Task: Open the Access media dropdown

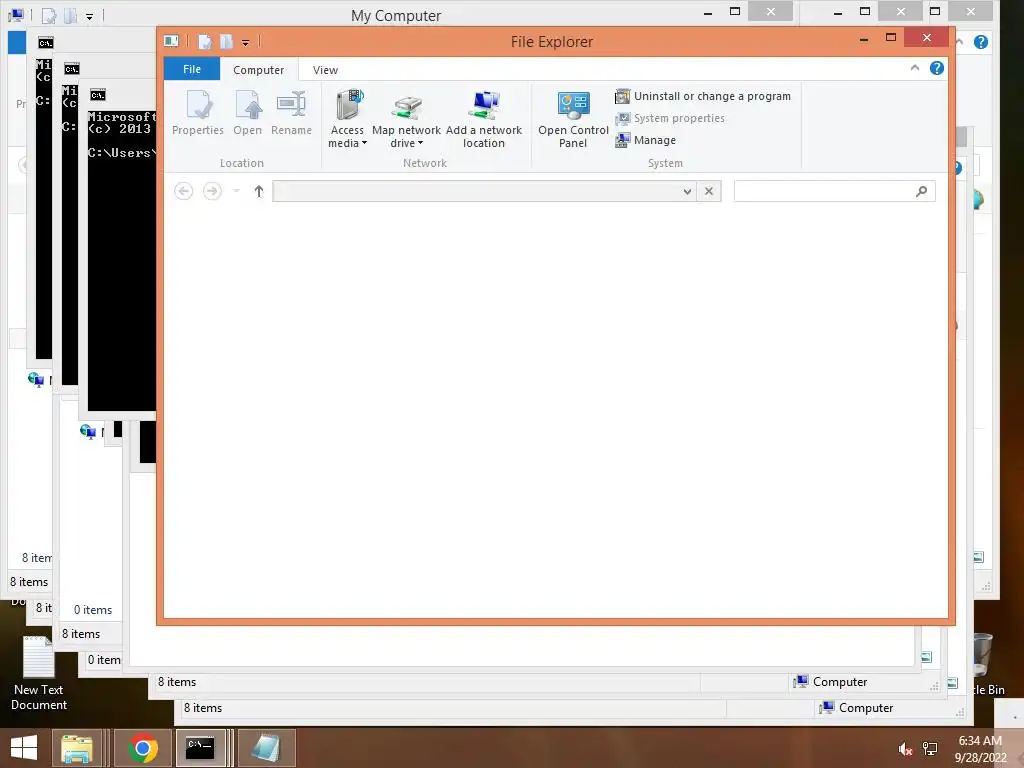Action: pos(347,119)
